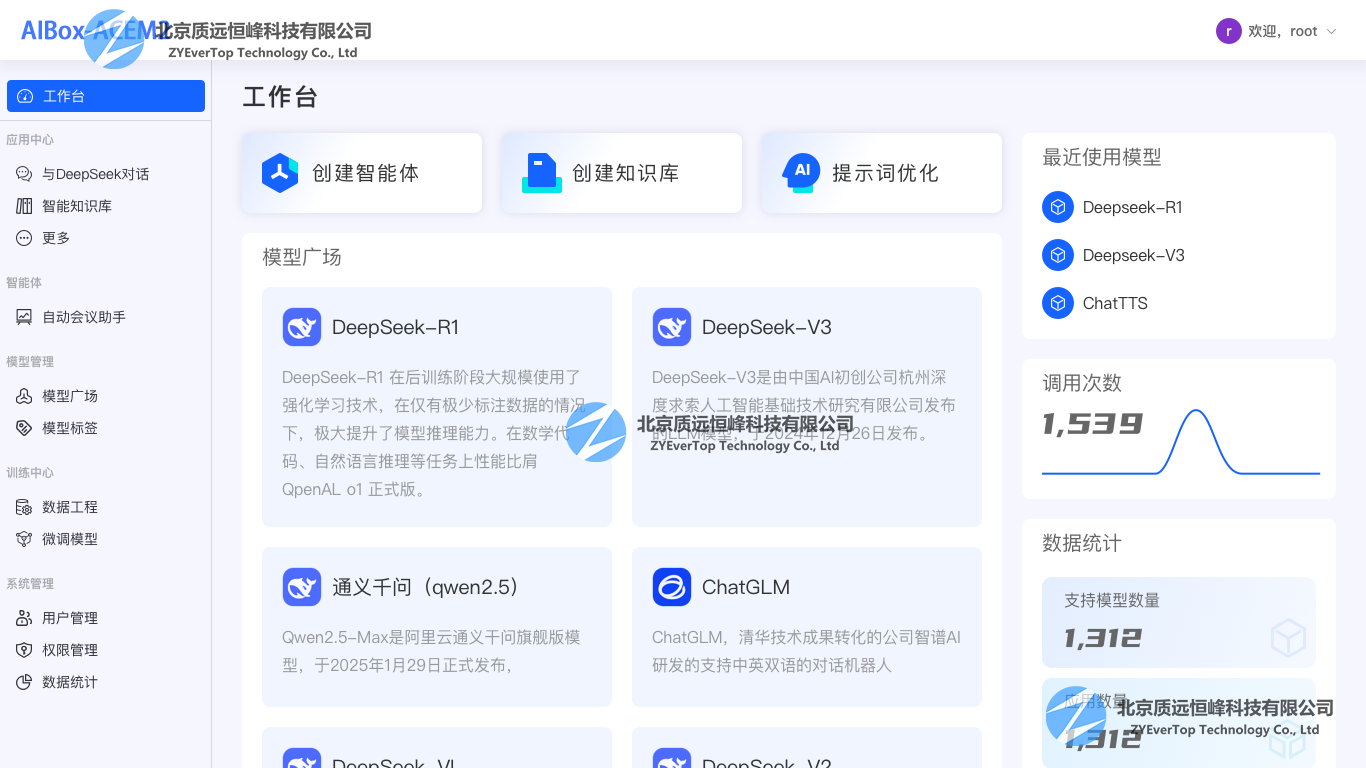This screenshot has width=1366, height=768.
Task: Click the whale logo of DeepSeek-V3 card
Action: [x=672, y=327]
